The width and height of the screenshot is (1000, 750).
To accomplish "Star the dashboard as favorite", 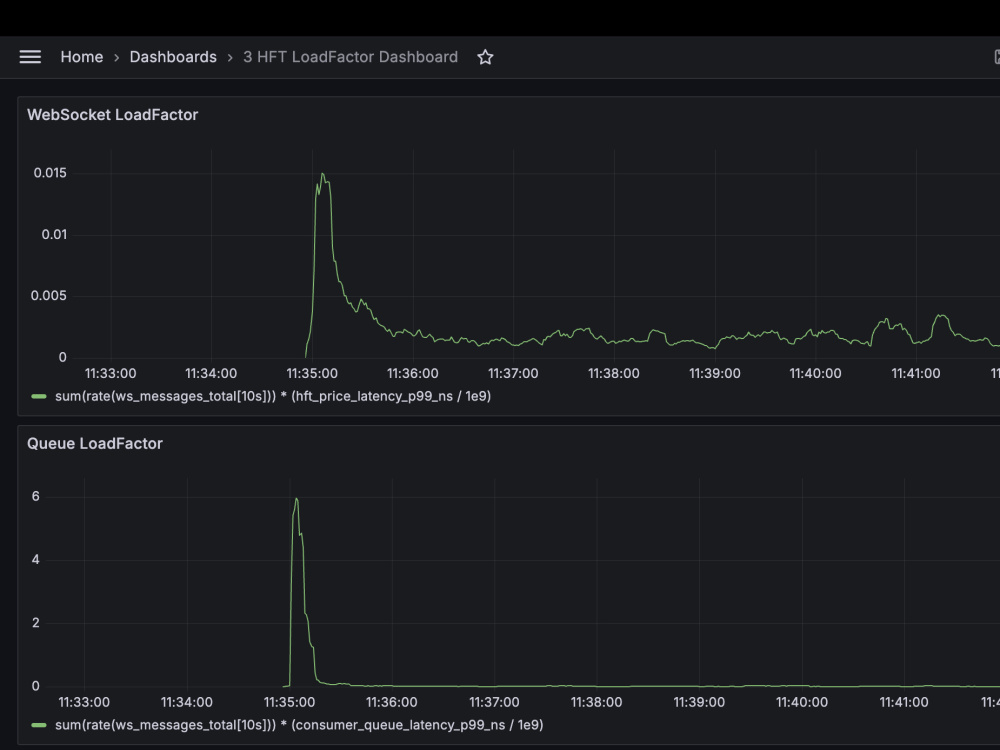I will pyautogui.click(x=485, y=57).
